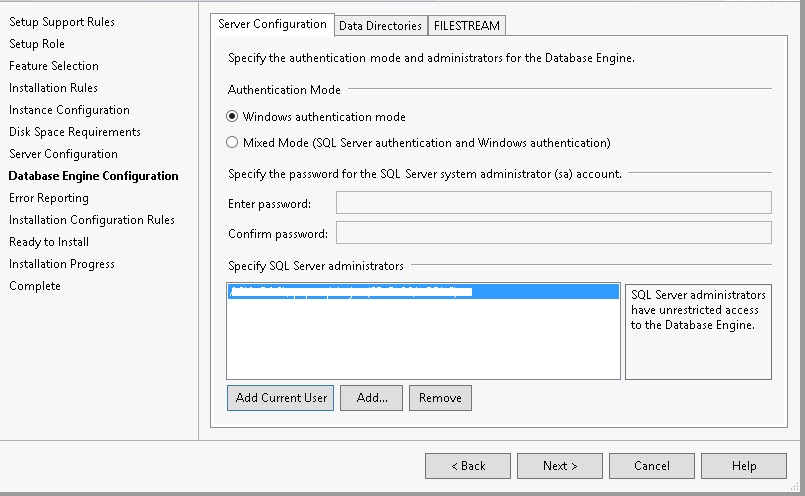
Task: Go Back to the previous page
Action: point(468,466)
